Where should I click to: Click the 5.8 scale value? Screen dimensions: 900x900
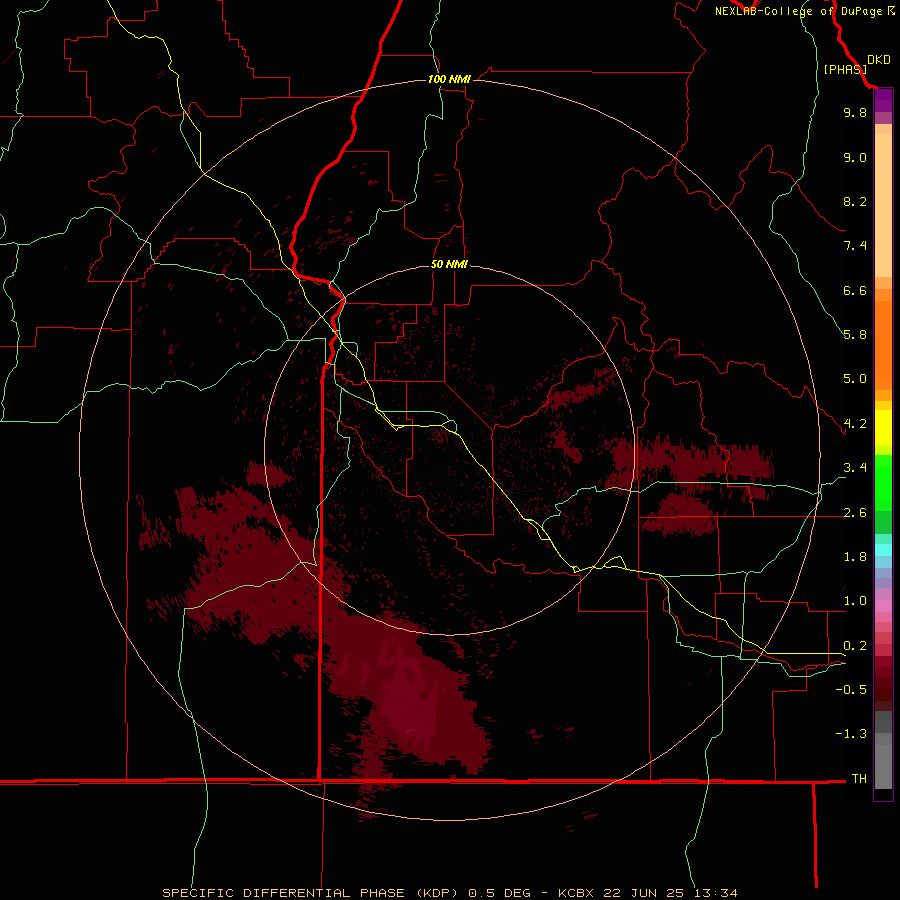pos(855,335)
